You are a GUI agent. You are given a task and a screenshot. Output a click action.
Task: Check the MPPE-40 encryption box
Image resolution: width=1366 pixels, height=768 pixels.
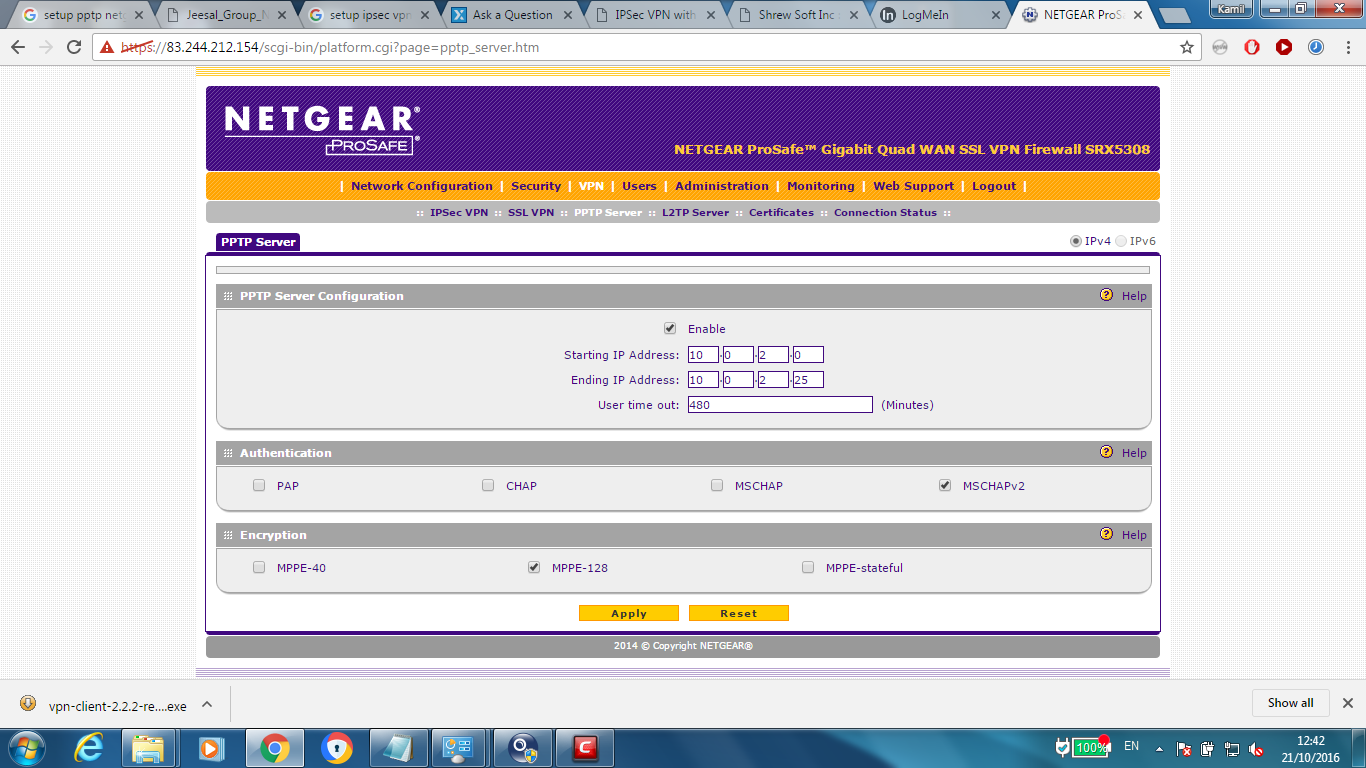click(x=259, y=567)
